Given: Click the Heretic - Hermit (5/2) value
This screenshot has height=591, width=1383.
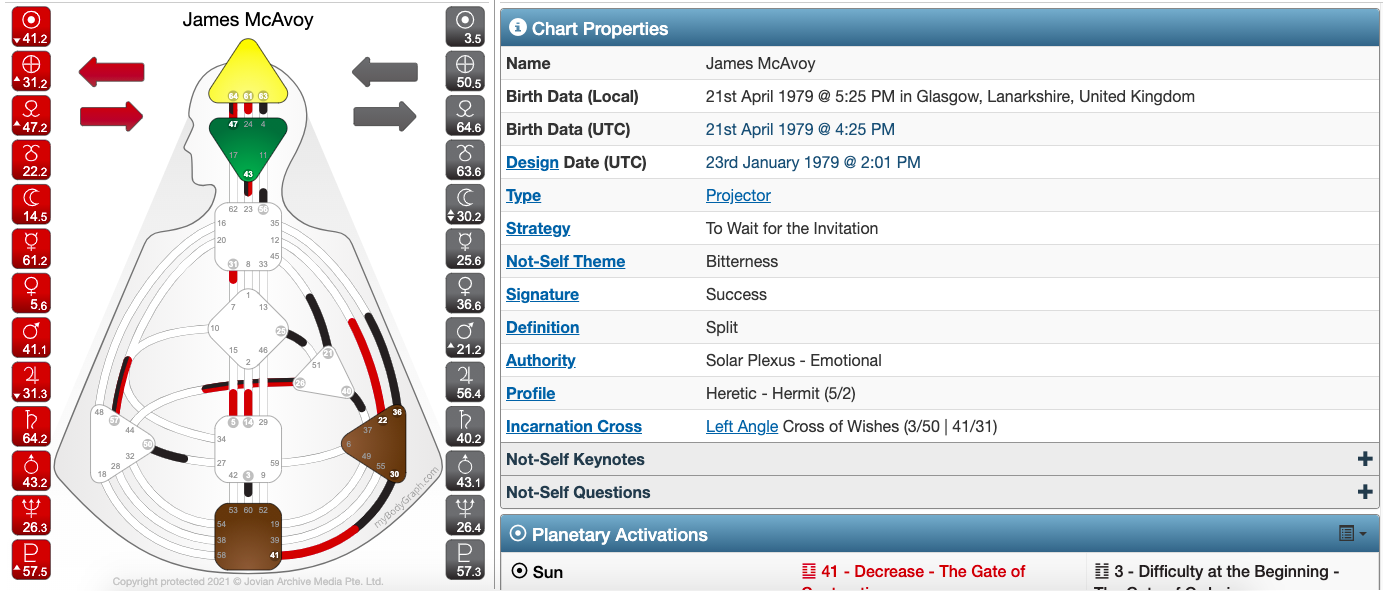Looking at the screenshot, I should pyautogui.click(x=781, y=393).
